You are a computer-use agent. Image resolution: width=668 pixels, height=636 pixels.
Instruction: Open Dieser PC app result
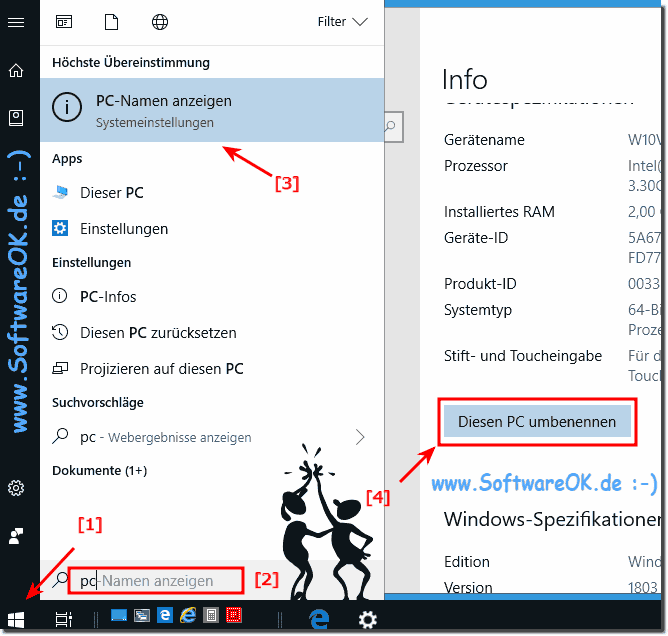point(212,193)
